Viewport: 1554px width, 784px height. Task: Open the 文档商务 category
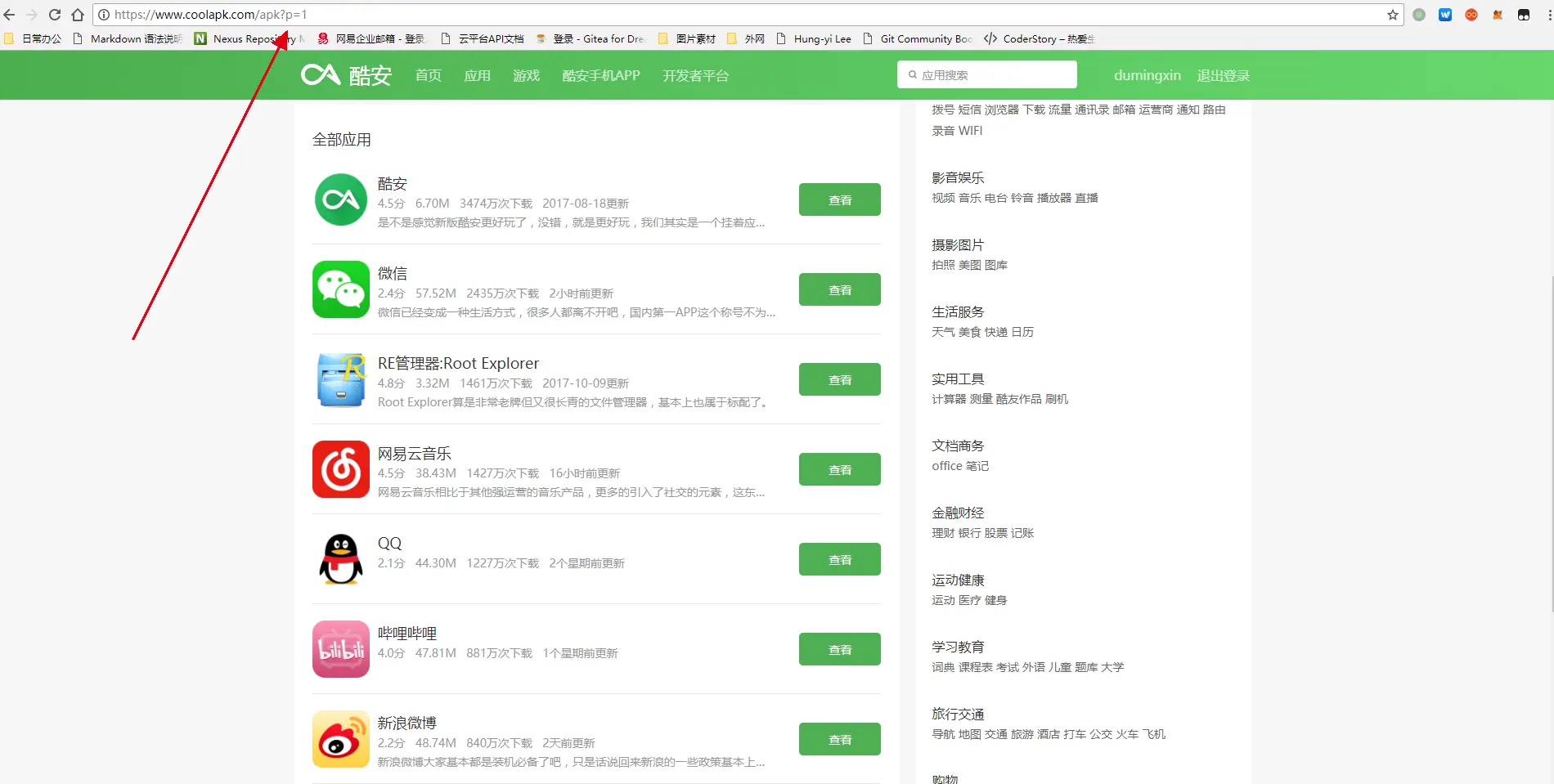click(958, 446)
